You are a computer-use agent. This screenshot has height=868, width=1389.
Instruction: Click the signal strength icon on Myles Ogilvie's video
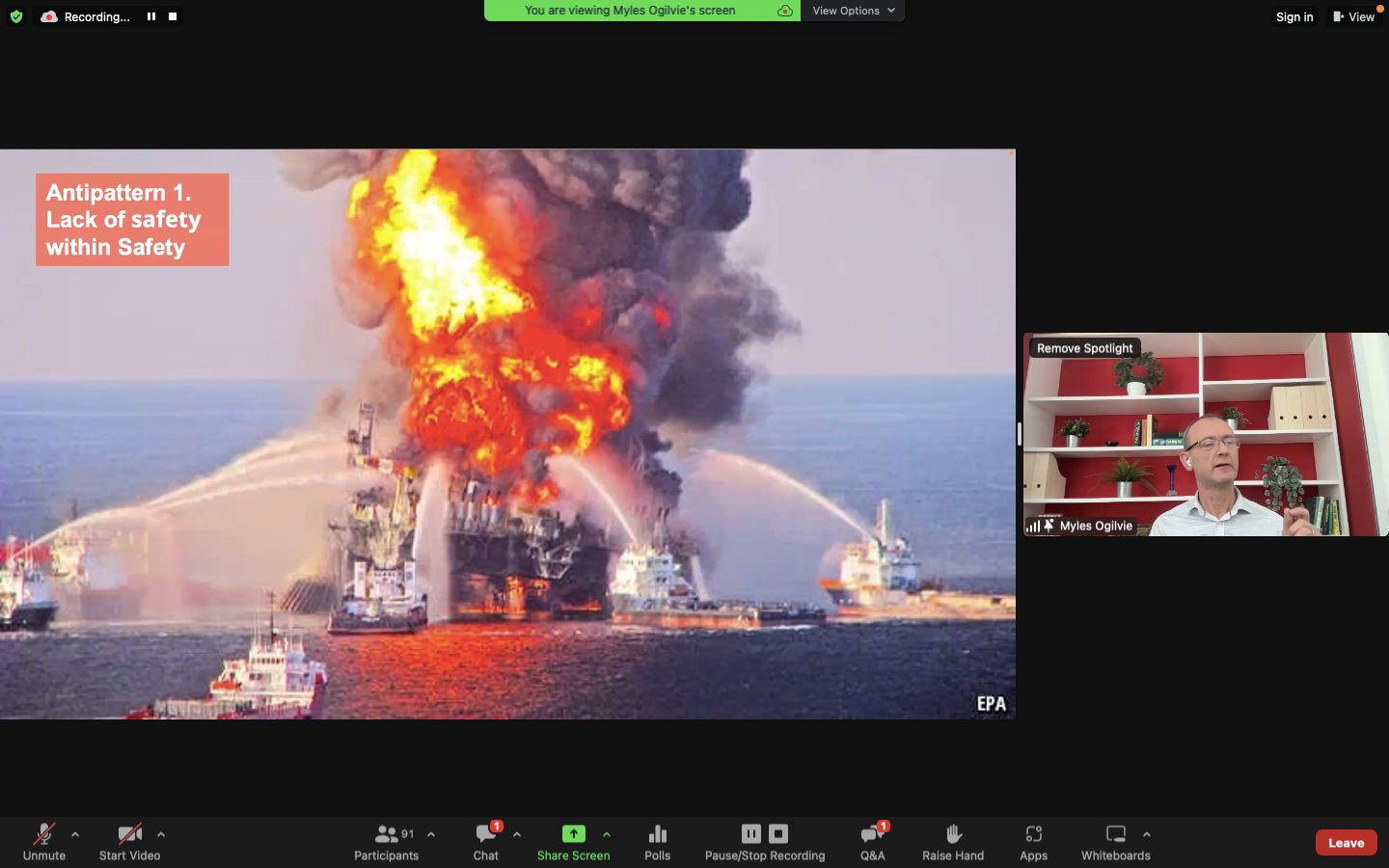coord(1032,526)
